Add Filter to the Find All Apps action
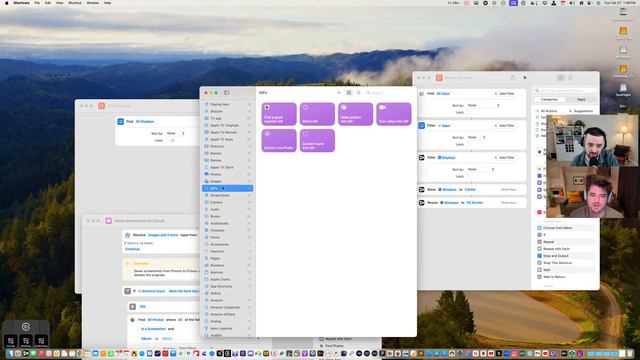Screen dimensions: 640x360 [504, 94]
